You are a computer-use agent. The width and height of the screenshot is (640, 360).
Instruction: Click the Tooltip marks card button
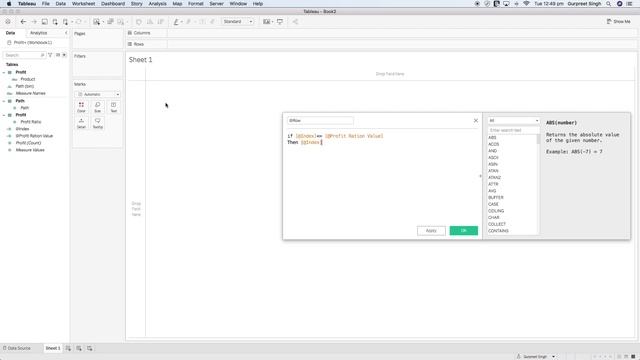point(98,123)
